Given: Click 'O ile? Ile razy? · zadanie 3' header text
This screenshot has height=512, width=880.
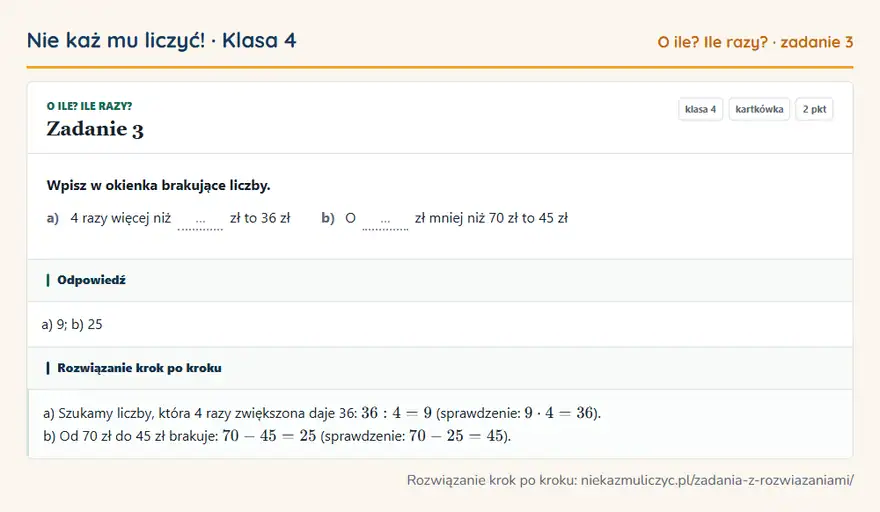Looking at the screenshot, I should [x=755, y=42].
